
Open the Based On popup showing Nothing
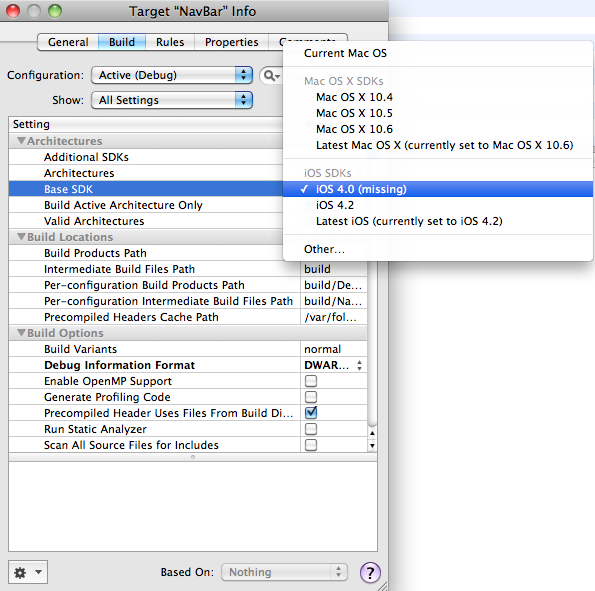click(284, 572)
